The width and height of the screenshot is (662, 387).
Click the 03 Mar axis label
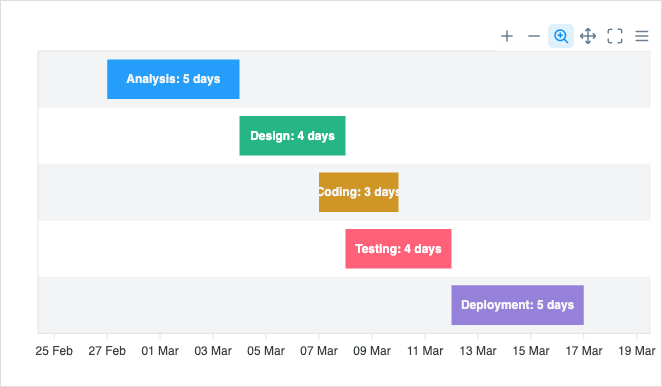tap(213, 351)
